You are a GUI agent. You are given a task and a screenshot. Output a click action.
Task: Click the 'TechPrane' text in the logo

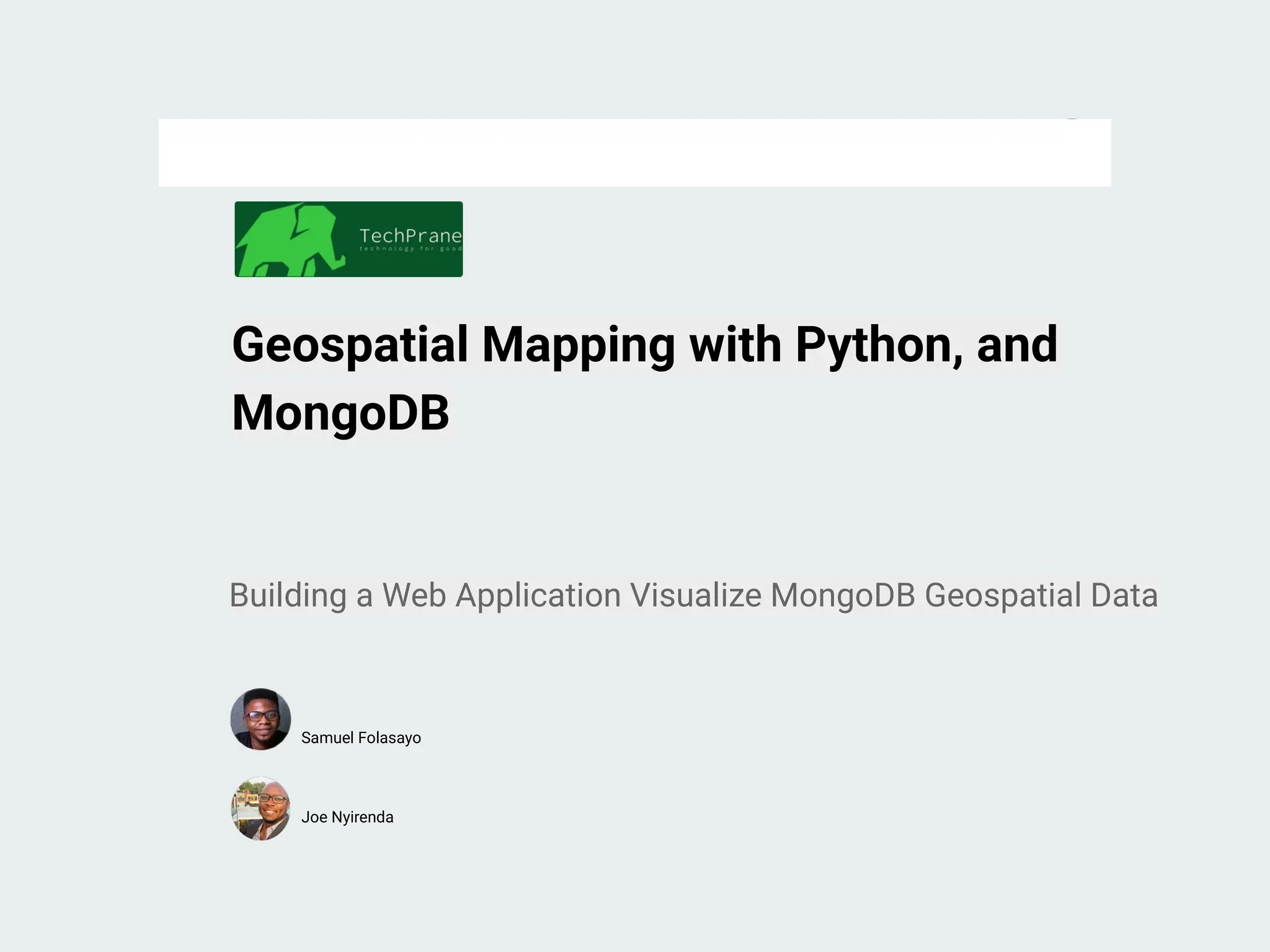410,236
